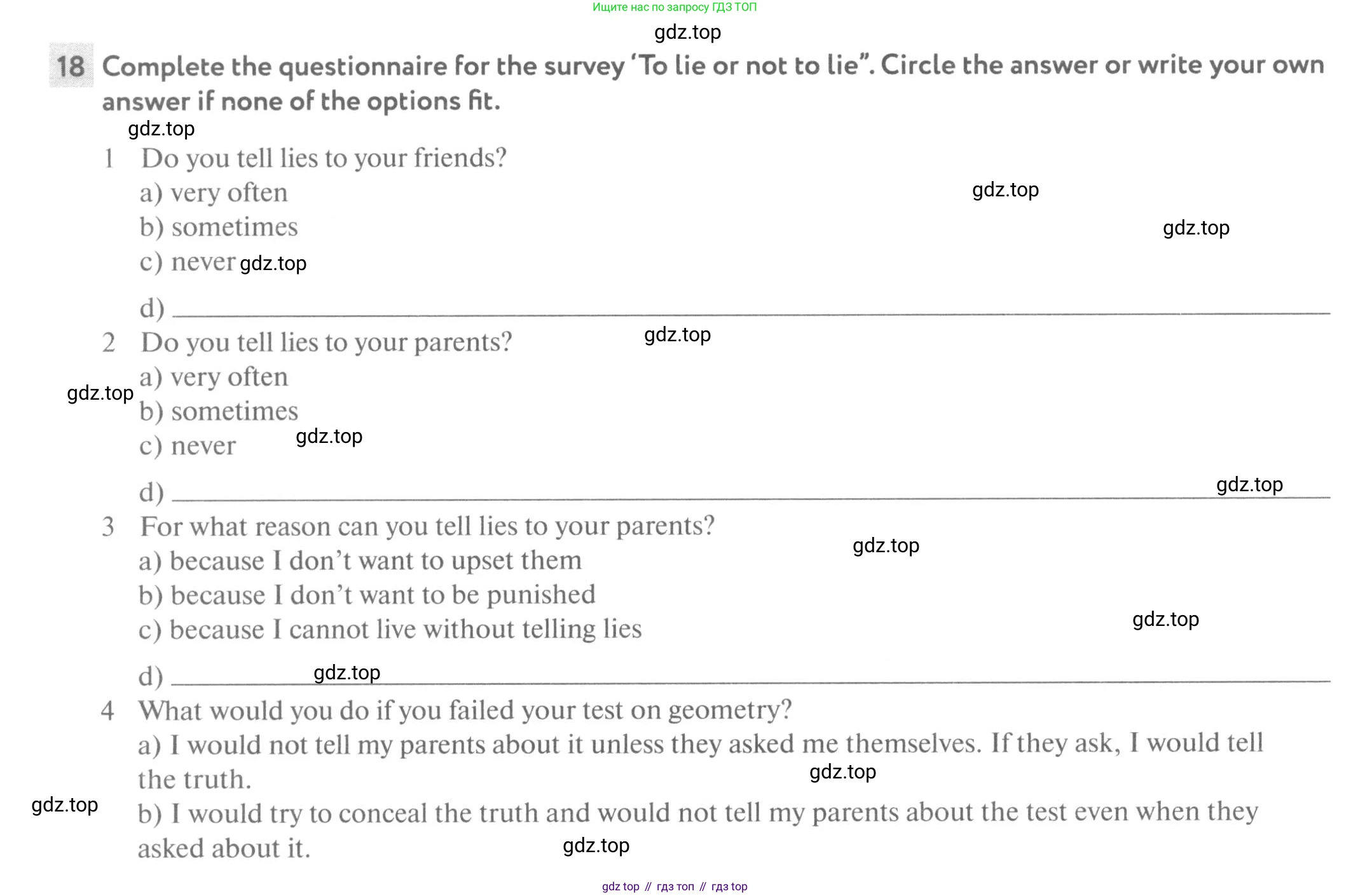Choose option b) 'I would try to conceal'
This screenshot has width=1351, height=896.
point(698,830)
